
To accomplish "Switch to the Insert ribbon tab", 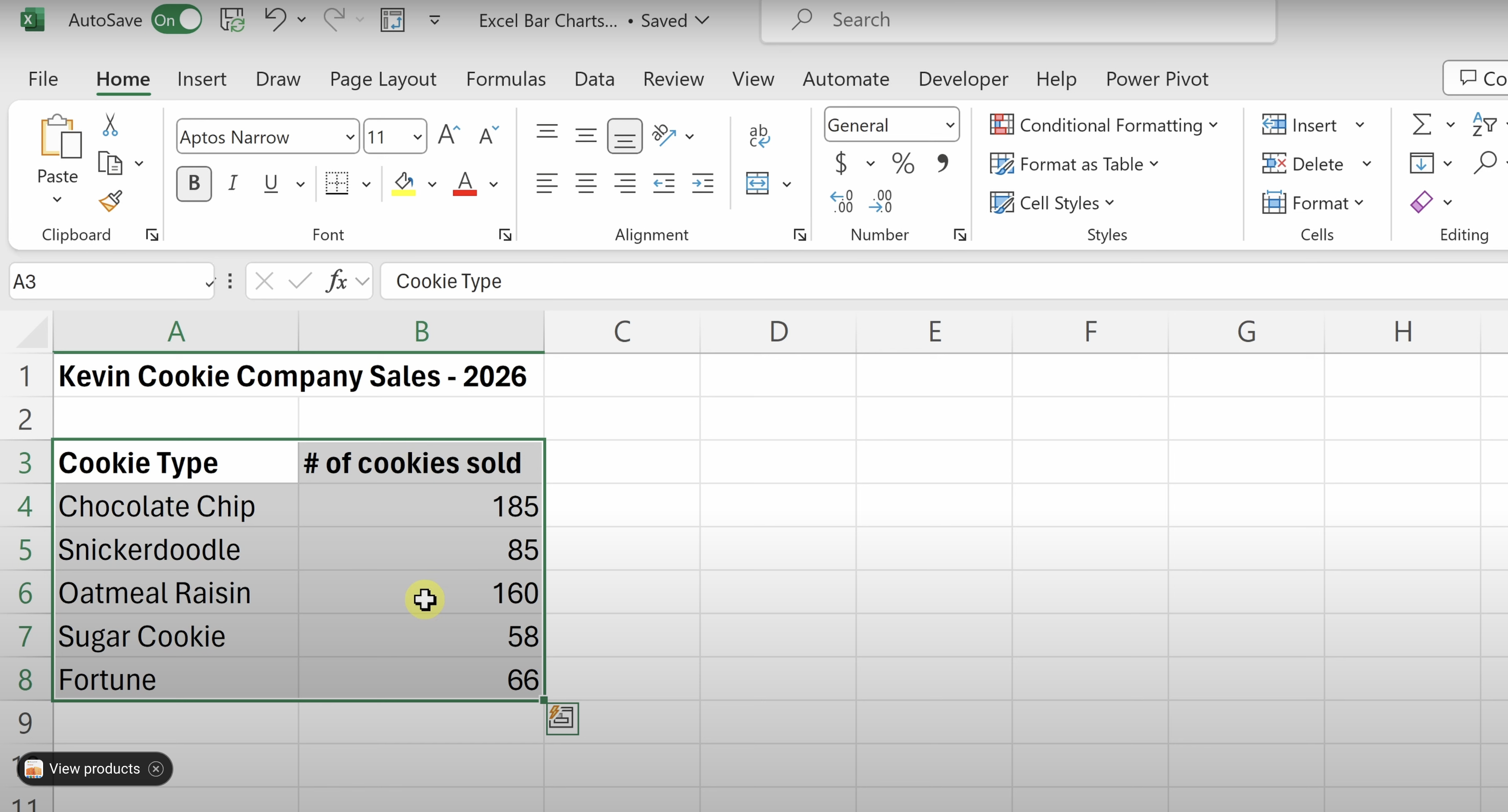I will pos(202,79).
